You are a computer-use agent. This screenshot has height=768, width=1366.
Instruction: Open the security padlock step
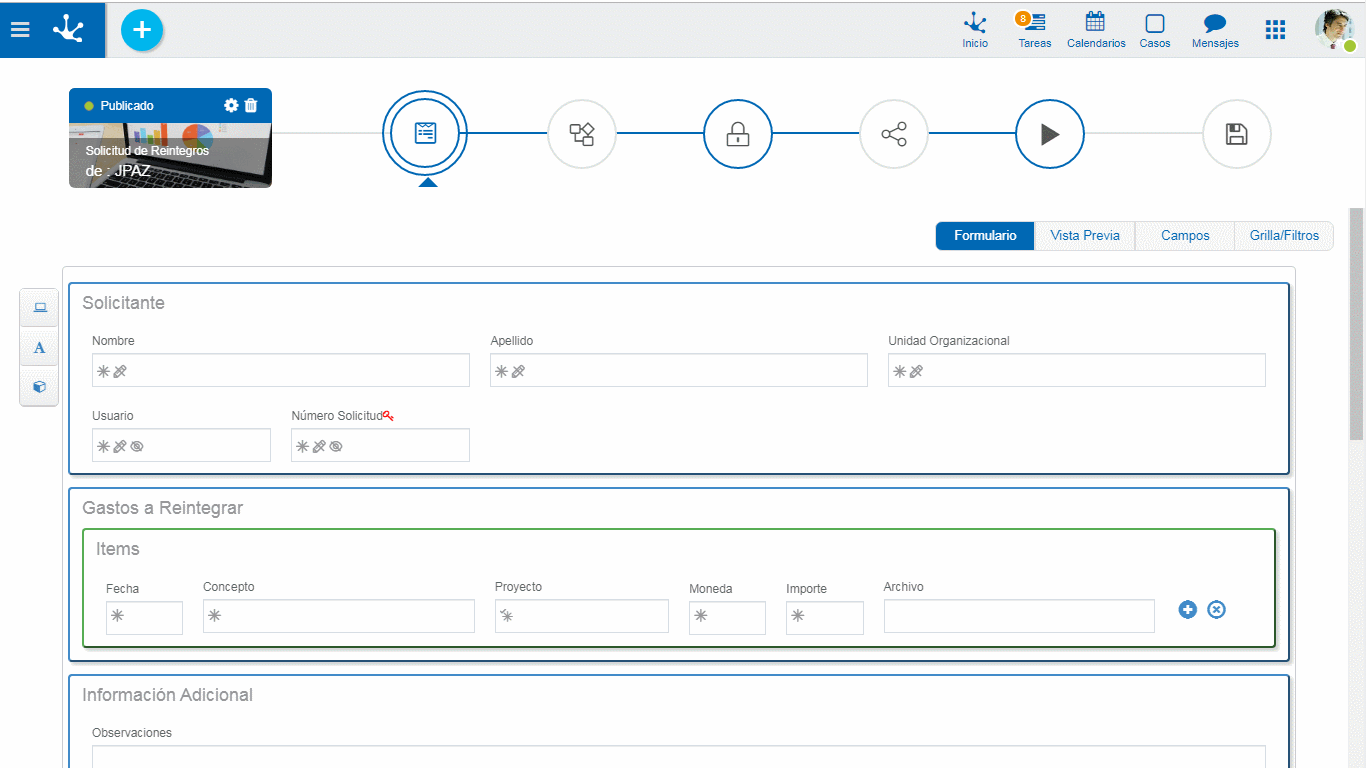pos(738,134)
